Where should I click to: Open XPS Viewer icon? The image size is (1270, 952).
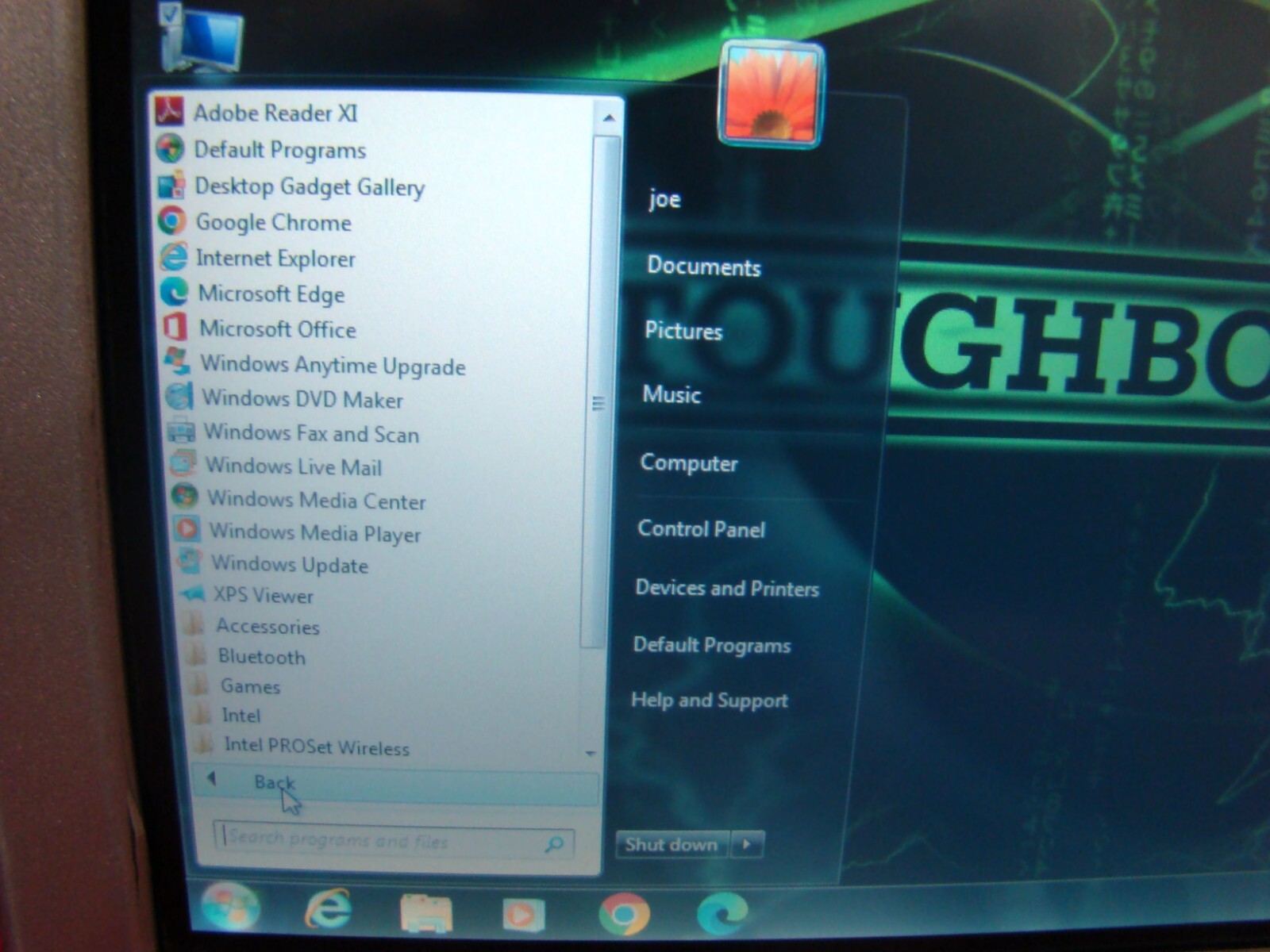[x=192, y=593]
